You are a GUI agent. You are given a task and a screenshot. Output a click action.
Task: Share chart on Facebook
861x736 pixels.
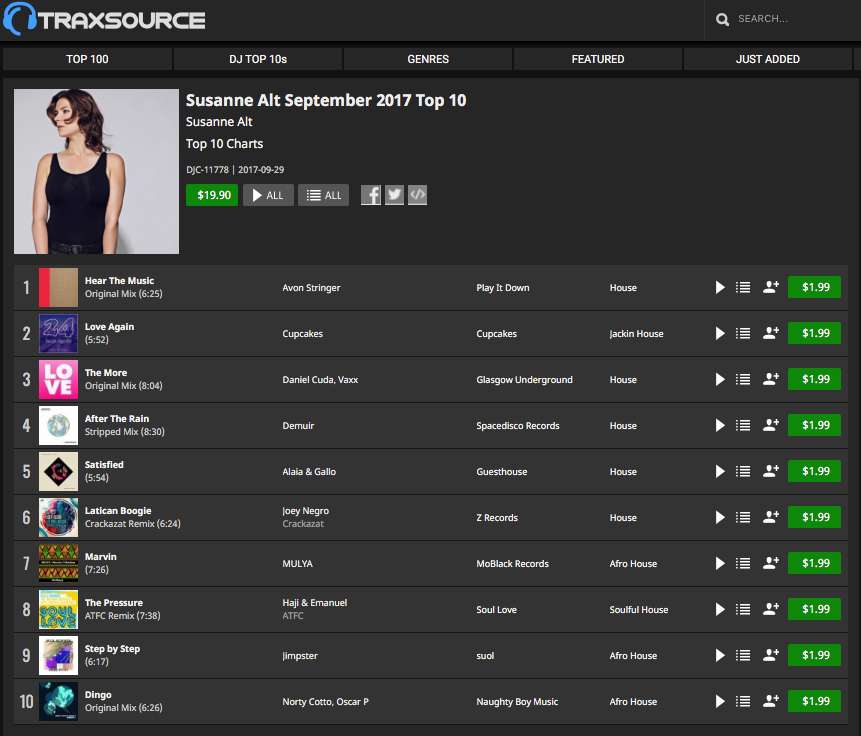[x=371, y=195]
